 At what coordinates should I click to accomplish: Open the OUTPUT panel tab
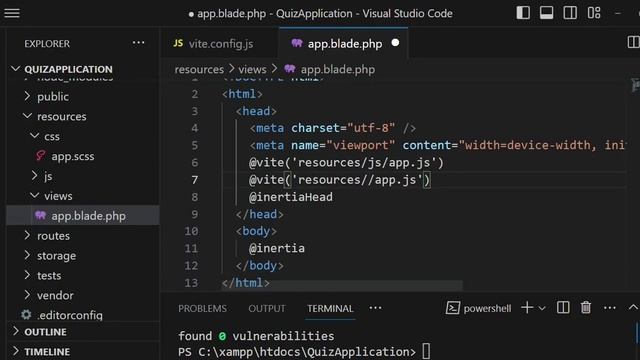[267, 309]
